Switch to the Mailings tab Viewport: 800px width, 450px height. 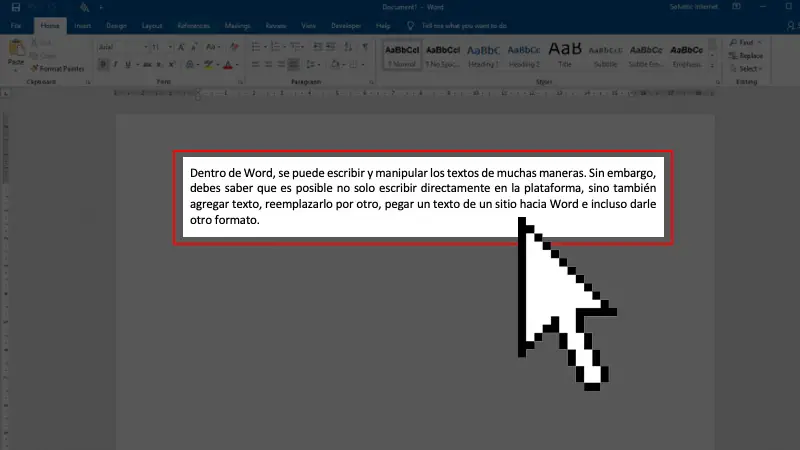(237, 26)
